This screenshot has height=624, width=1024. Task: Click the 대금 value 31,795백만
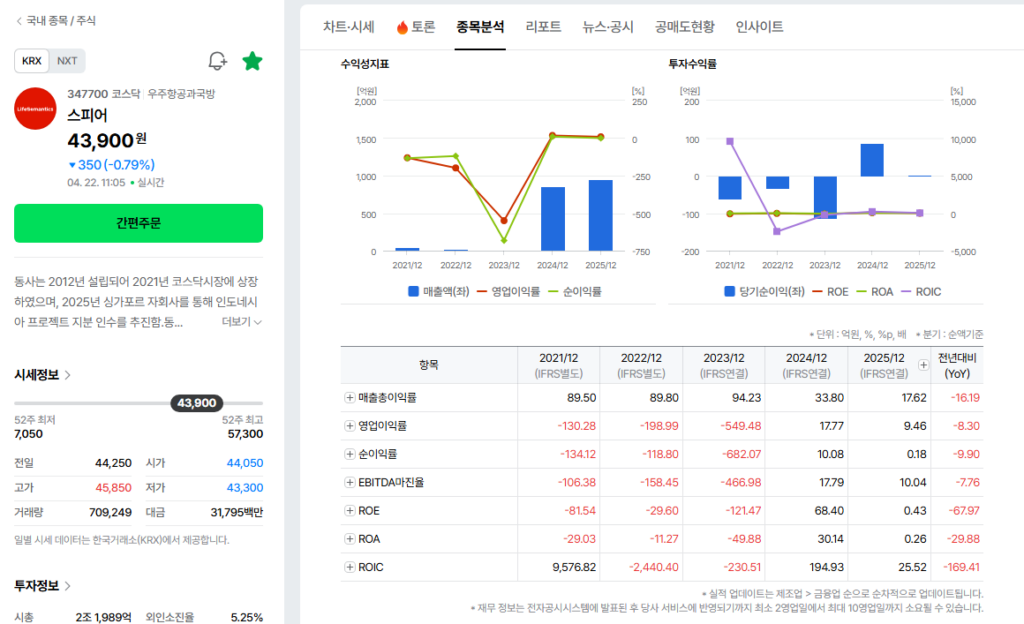coord(236,512)
